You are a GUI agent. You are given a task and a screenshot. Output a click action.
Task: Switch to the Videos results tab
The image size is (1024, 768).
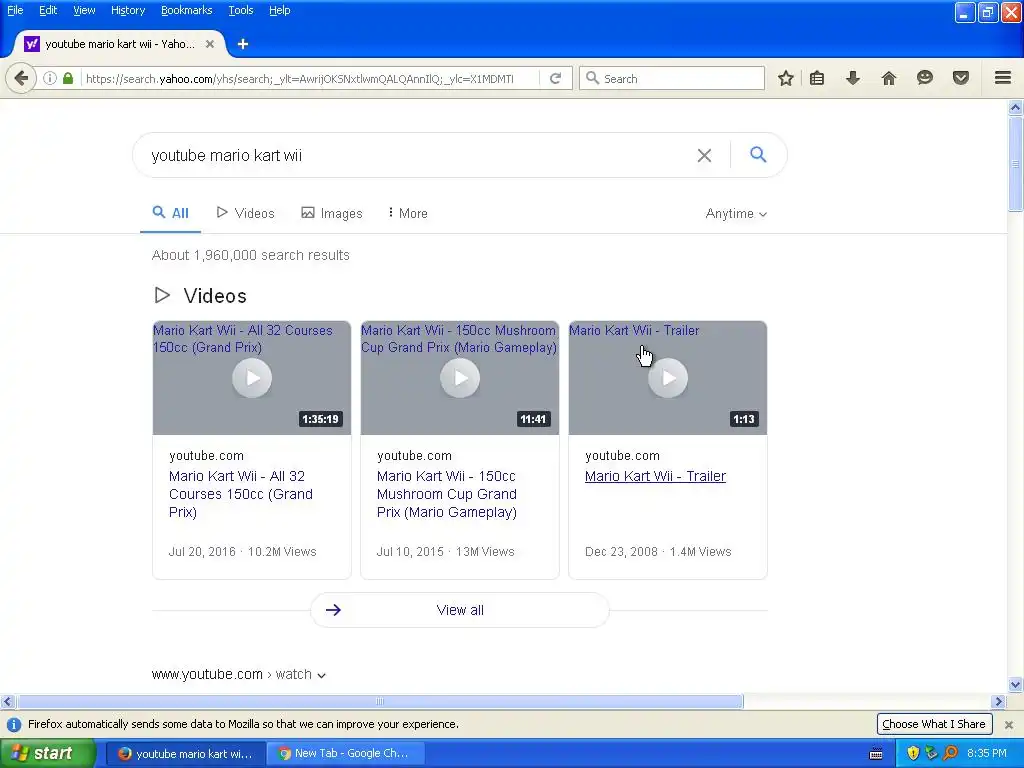point(246,213)
